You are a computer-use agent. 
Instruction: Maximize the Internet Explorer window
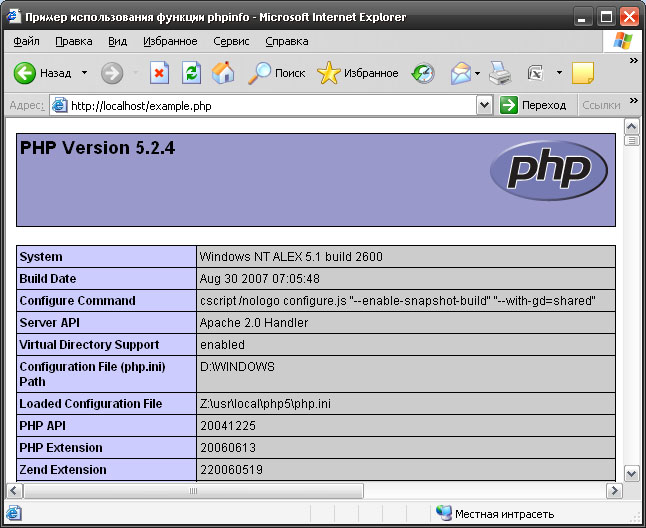(x=606, y=17)
